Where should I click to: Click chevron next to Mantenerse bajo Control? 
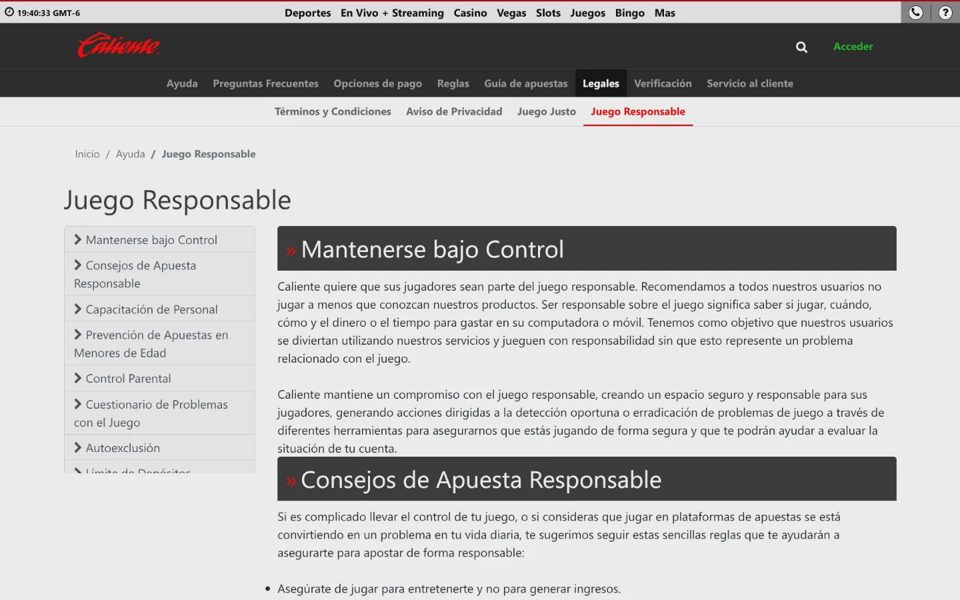click(78, 239)
